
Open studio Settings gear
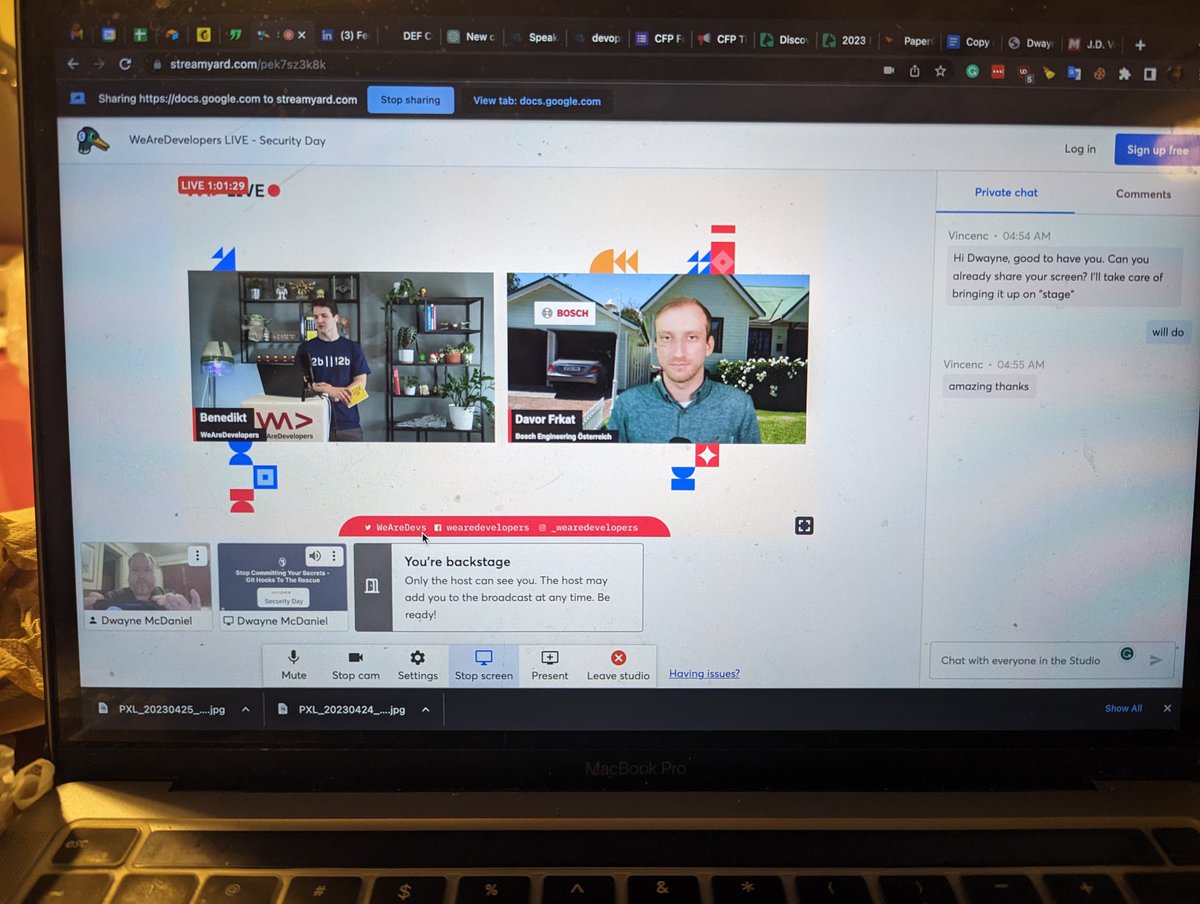click(x=418, y=665)
